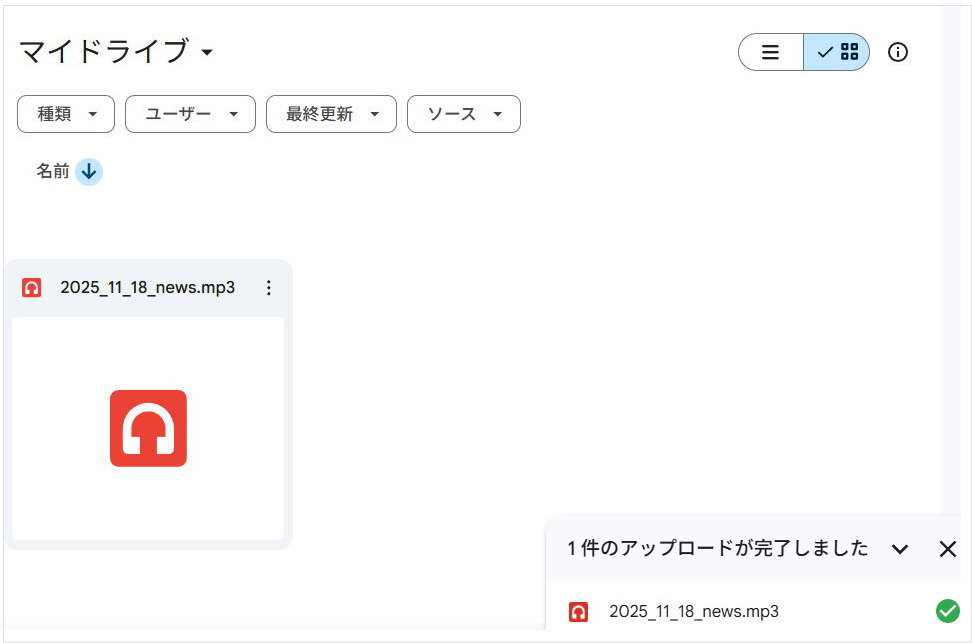Close the upload notification panel
972x643 pixels.
(x=947, y=549)
